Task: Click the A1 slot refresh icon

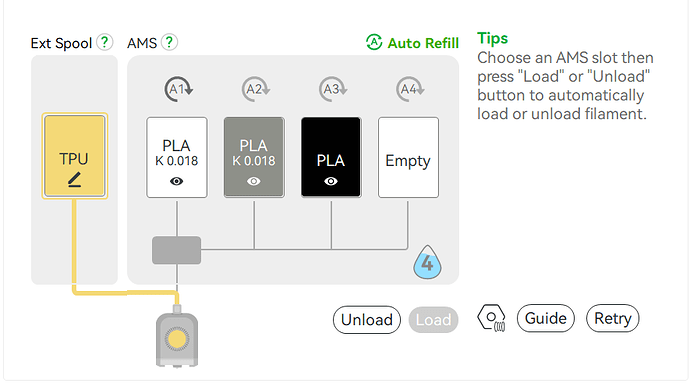Action: 178,89
